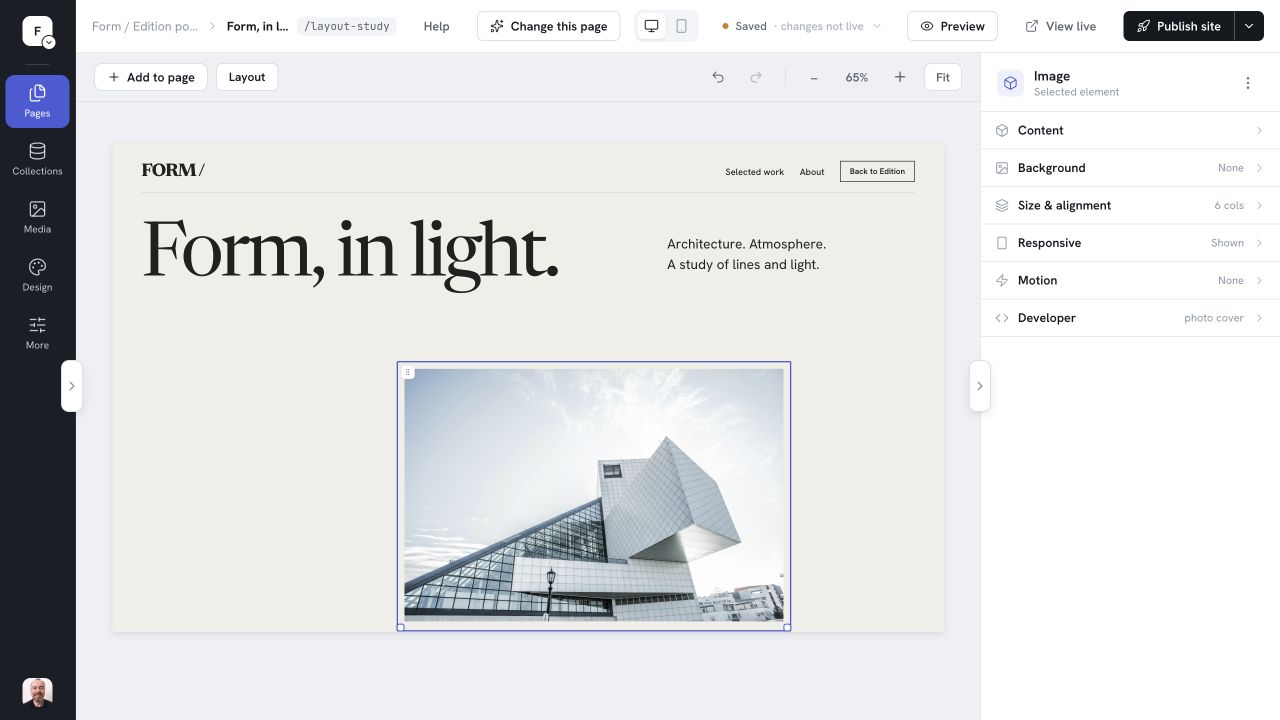Image resolution: width=1280 pixels, height=720 pixels.
Task: Expand the Content settings row
Action: [x=1130, y=130]
